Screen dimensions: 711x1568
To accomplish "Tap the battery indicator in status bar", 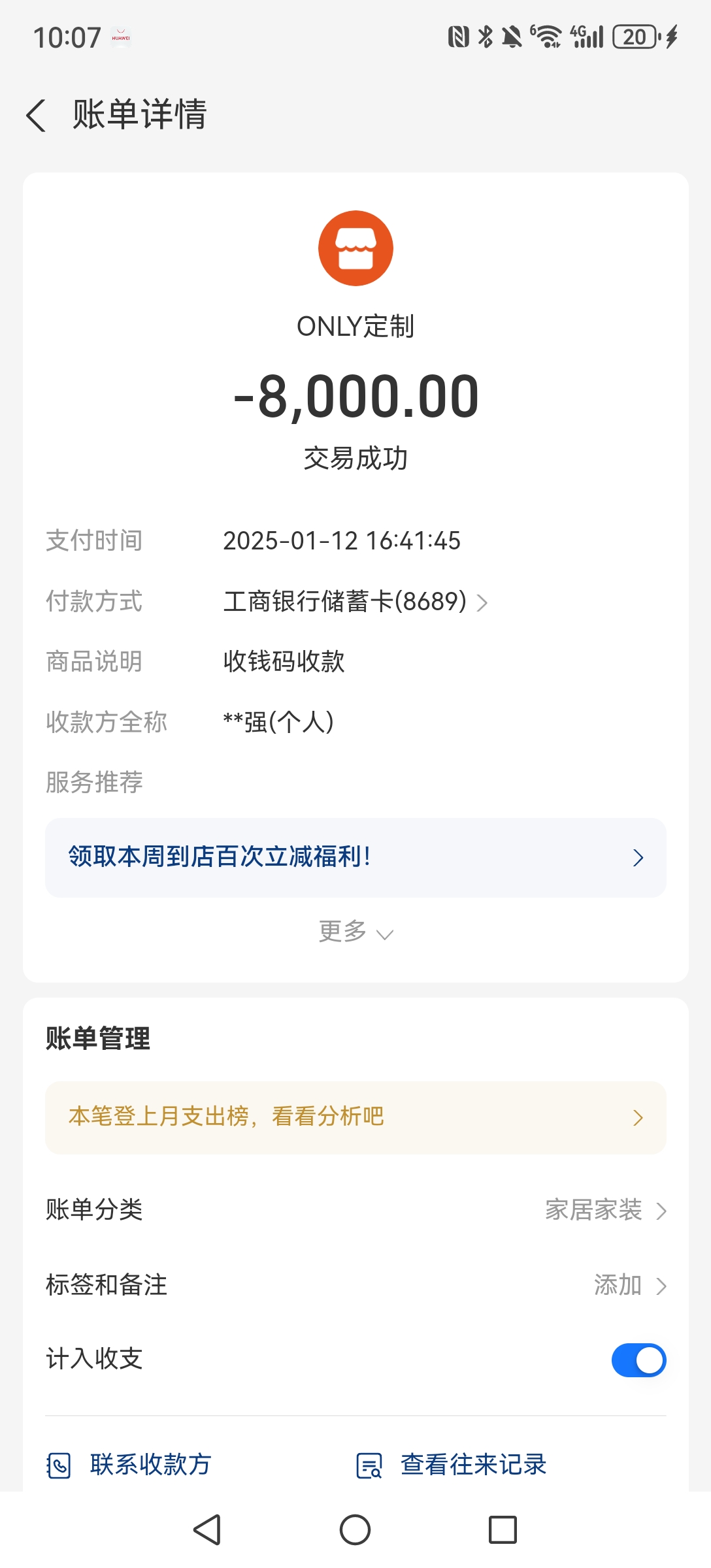I will click(x=637, y=37).
